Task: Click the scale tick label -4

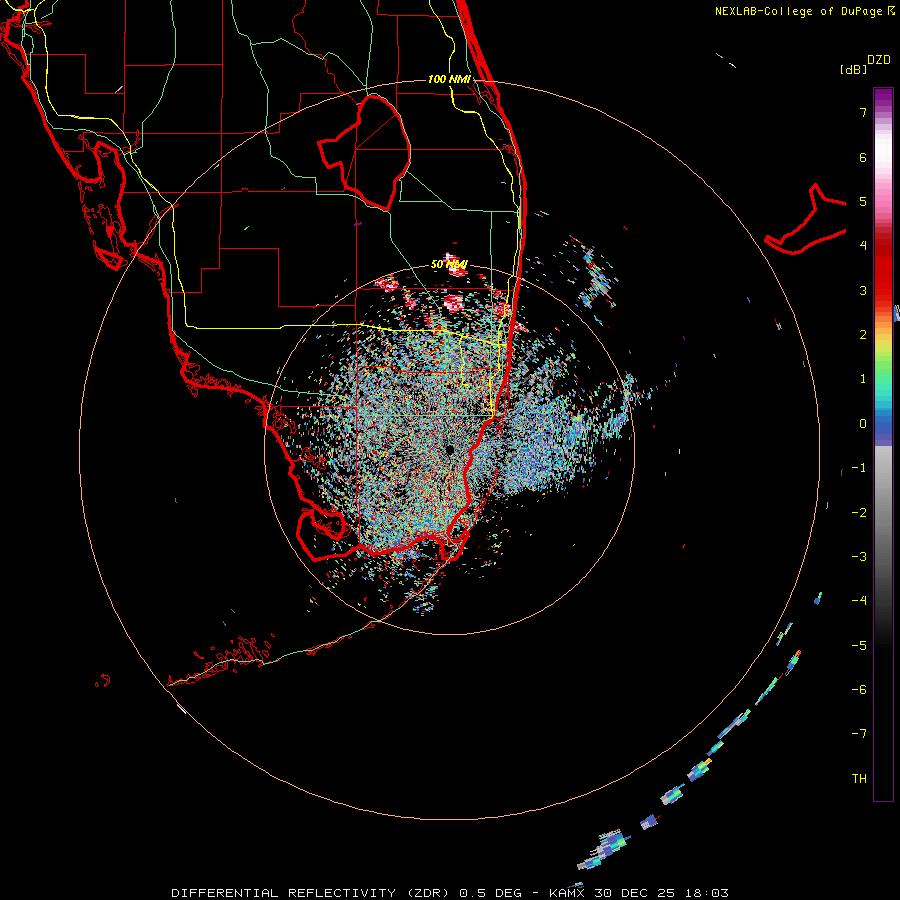Action: pos(859,601)
